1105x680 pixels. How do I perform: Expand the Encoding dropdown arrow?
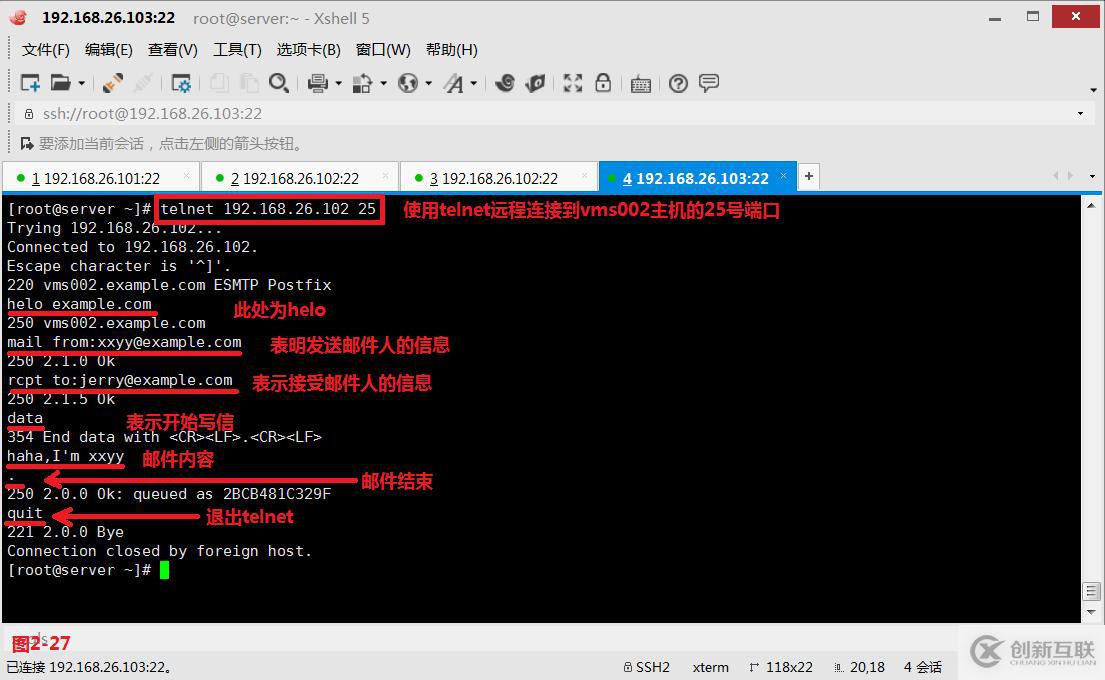[428, 84]
